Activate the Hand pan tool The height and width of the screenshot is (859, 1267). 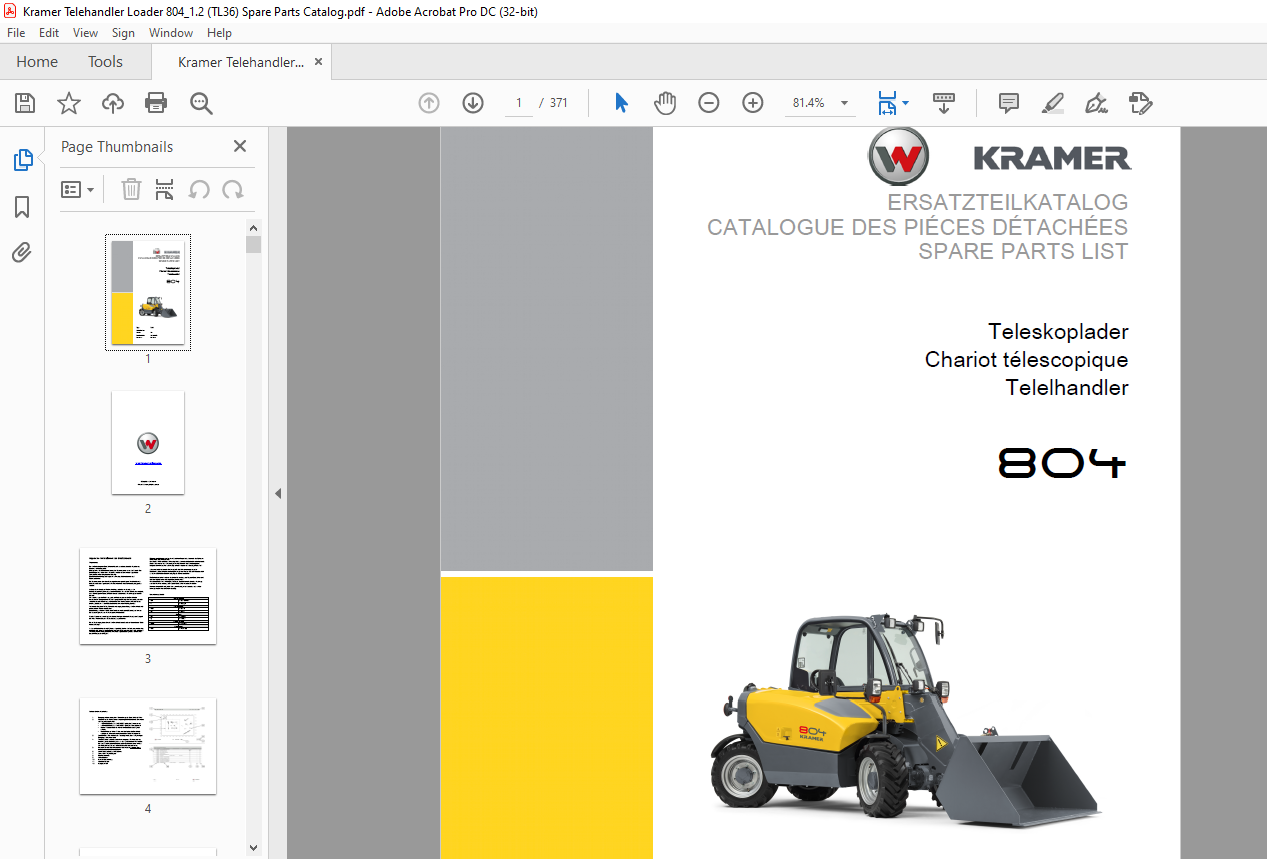[x=665, y=103]
